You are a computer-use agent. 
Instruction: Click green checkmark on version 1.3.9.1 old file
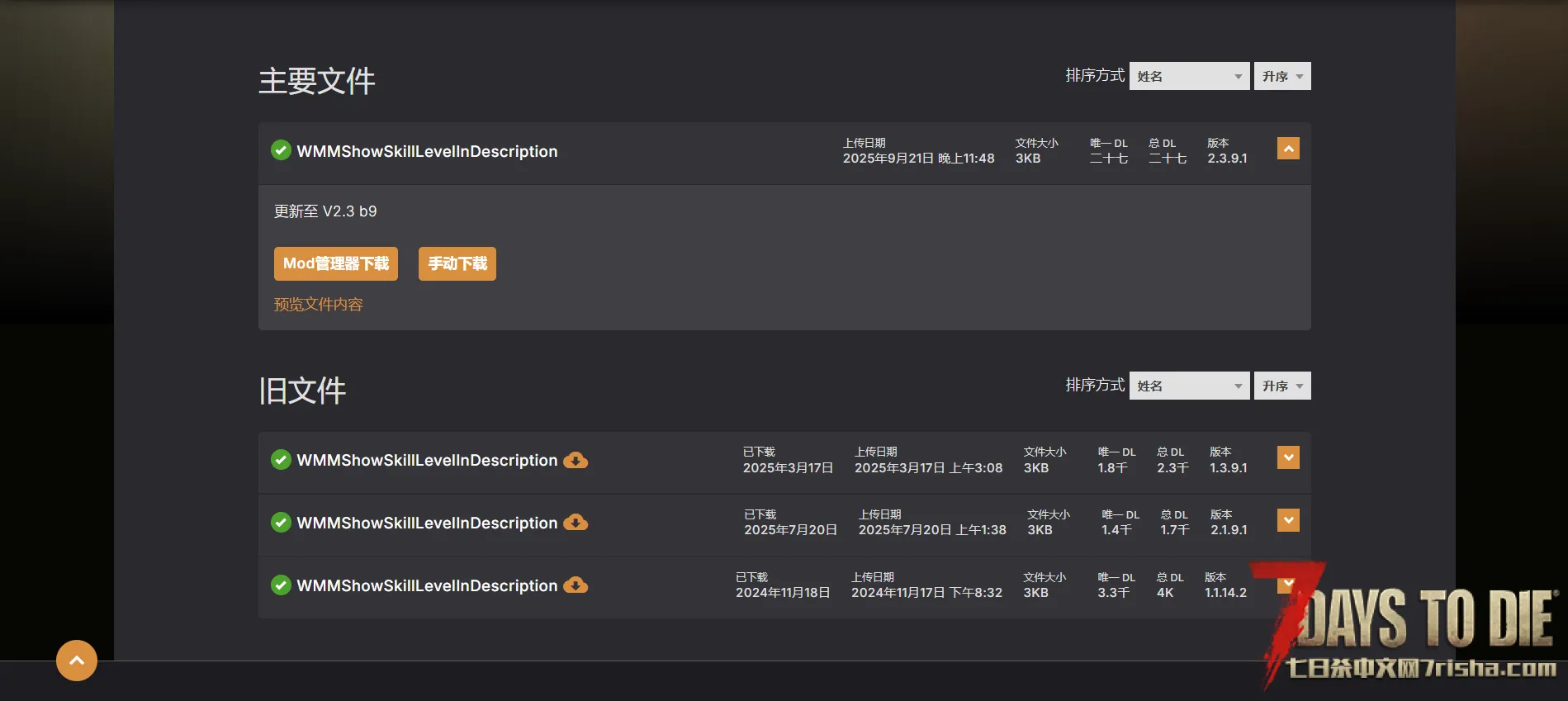281,460
